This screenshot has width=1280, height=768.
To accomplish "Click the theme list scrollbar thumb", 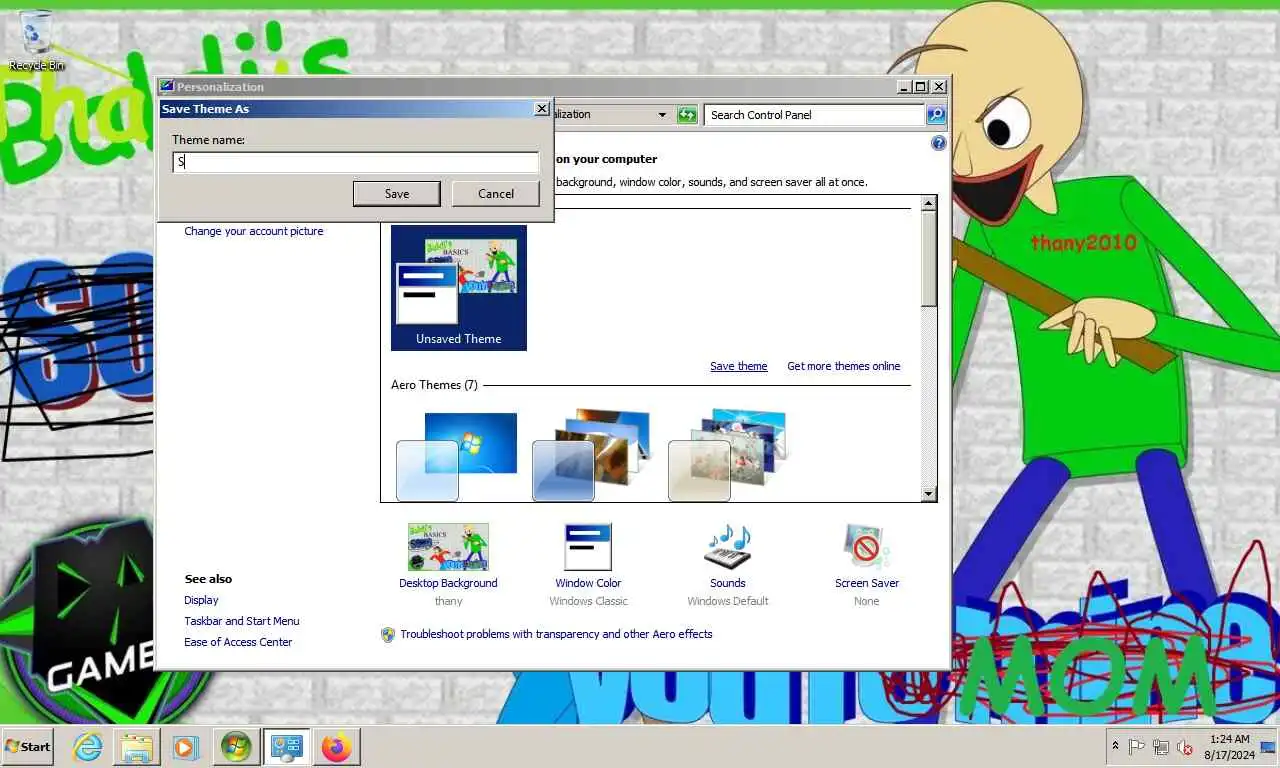I will (x=929, y=258).
